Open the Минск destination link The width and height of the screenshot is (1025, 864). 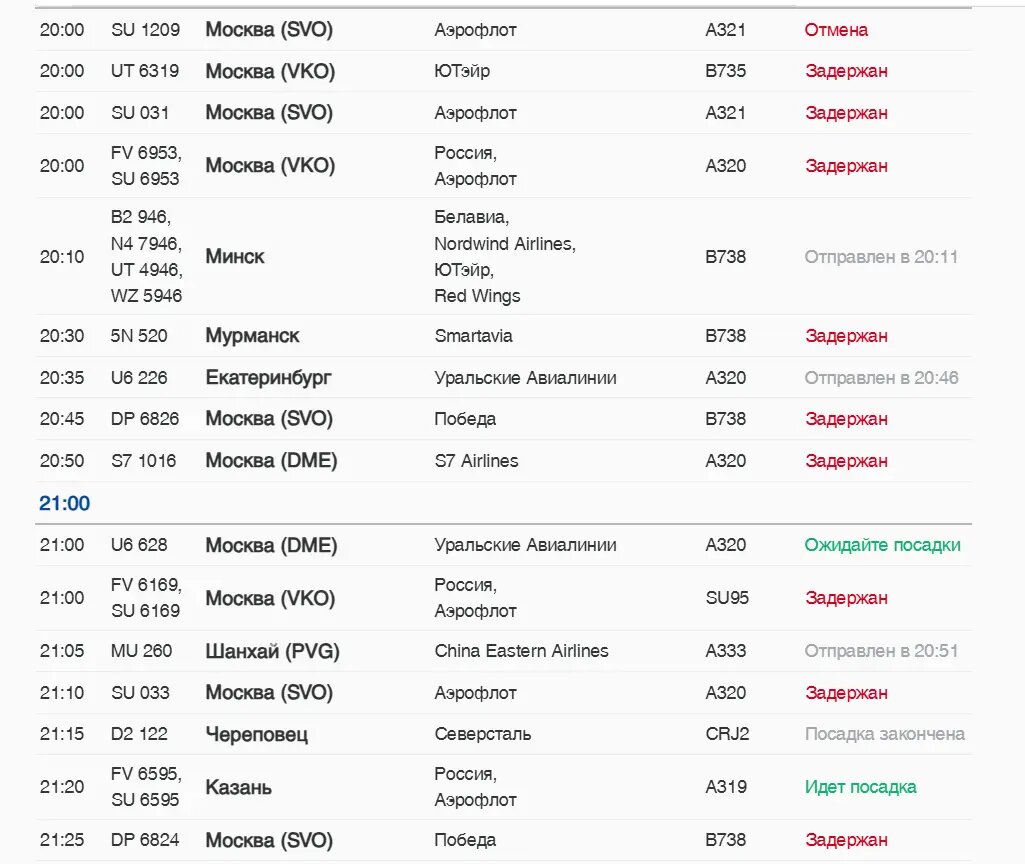click(235, 257)
